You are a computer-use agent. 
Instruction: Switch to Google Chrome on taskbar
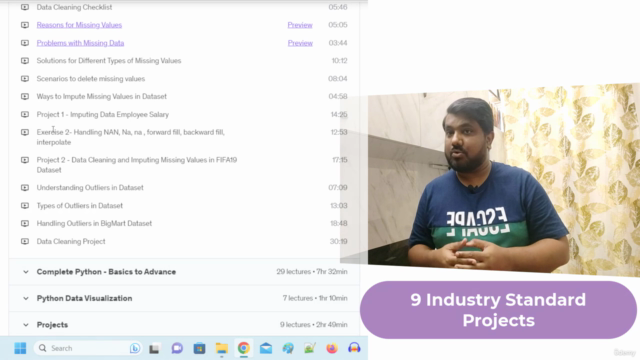tap(244, 348)
